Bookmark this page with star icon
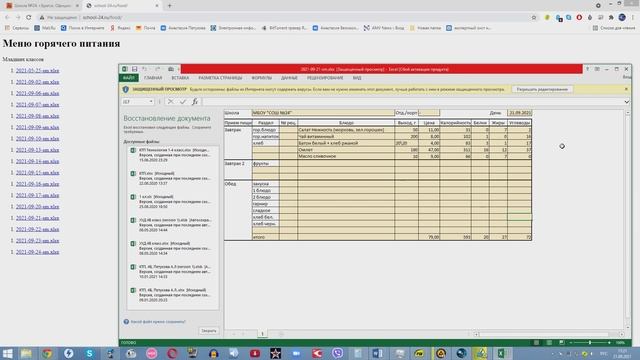This screenshot has width=640, height=360. pos(533,17)
